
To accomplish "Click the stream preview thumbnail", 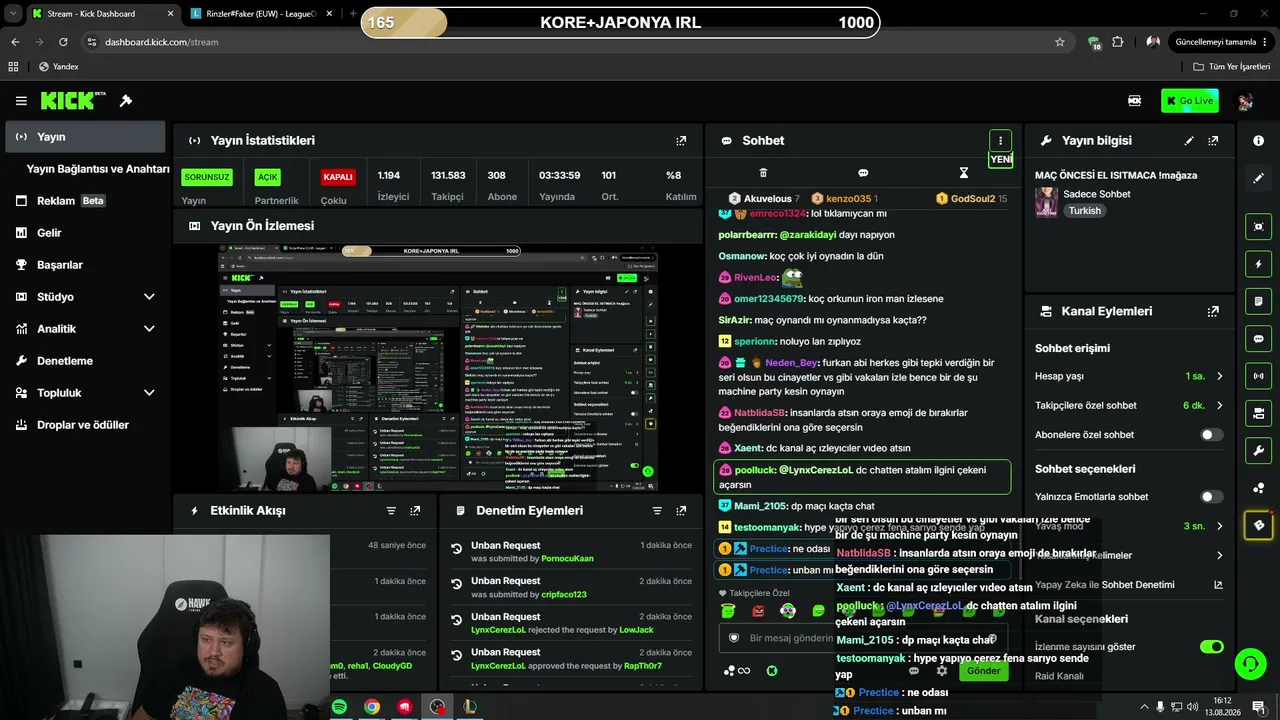I will pos(438,368).
